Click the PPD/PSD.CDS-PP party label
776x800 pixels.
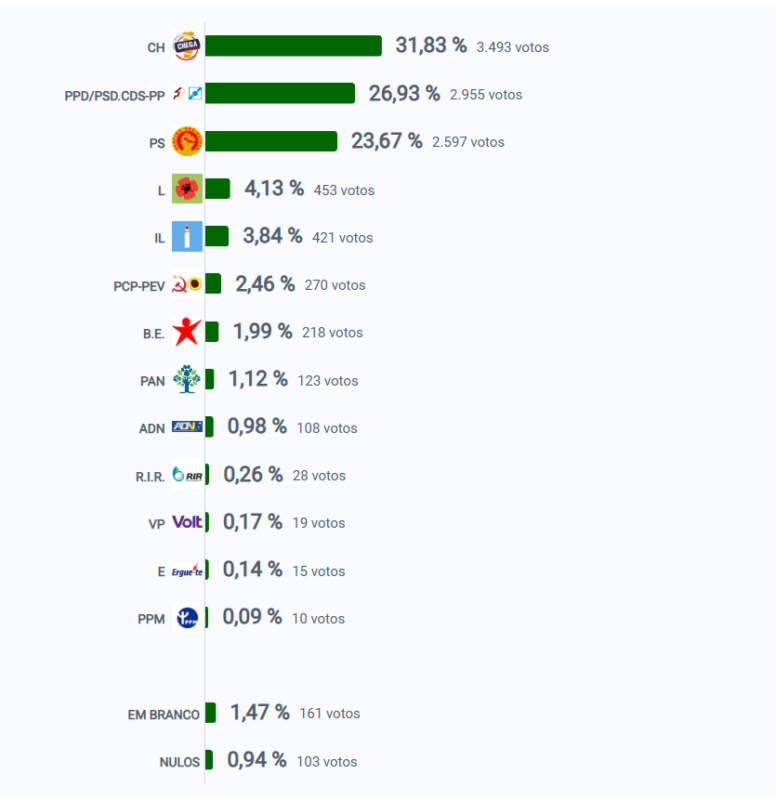pyautogui.click(x=114, y=96)
